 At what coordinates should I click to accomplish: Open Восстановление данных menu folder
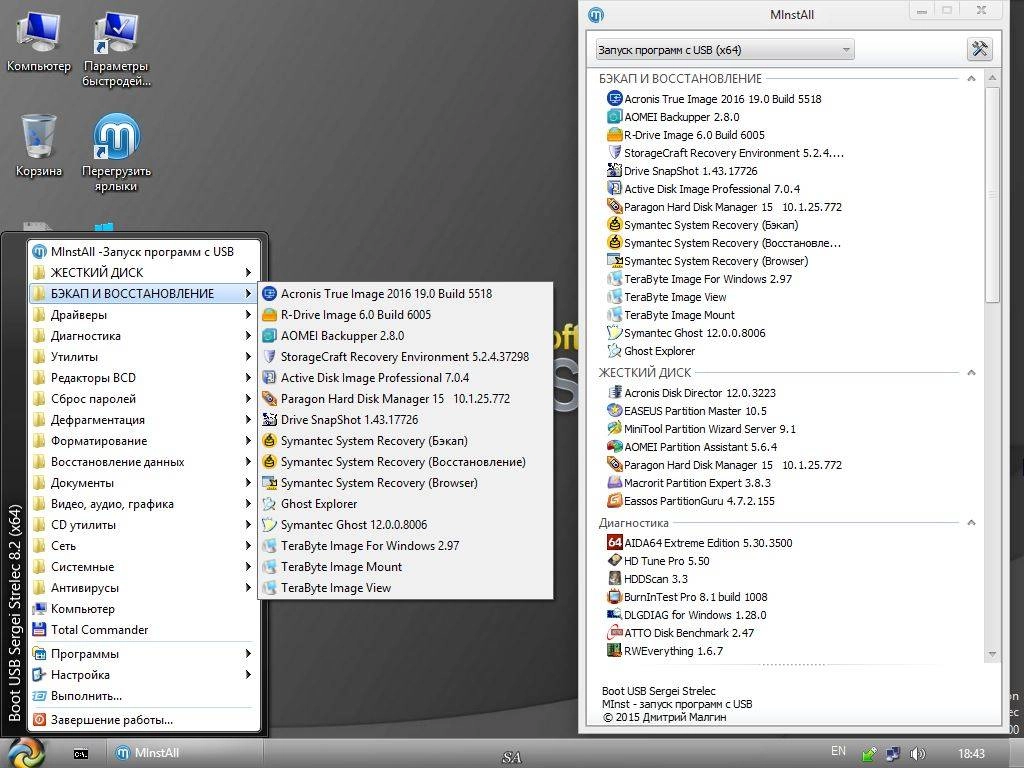(x=143, y=462)
